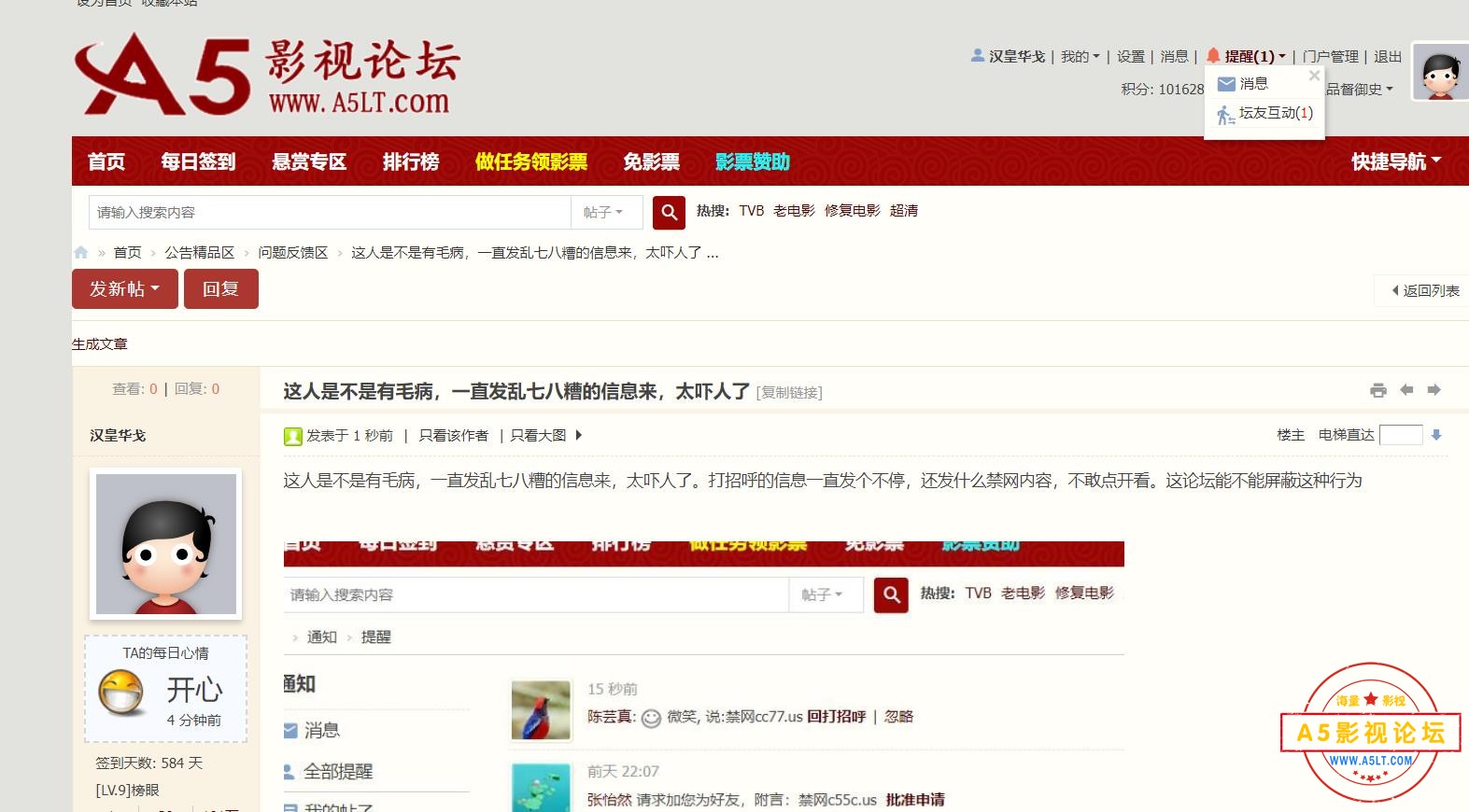Expand the 提醒(1) dropdown

1255,56
